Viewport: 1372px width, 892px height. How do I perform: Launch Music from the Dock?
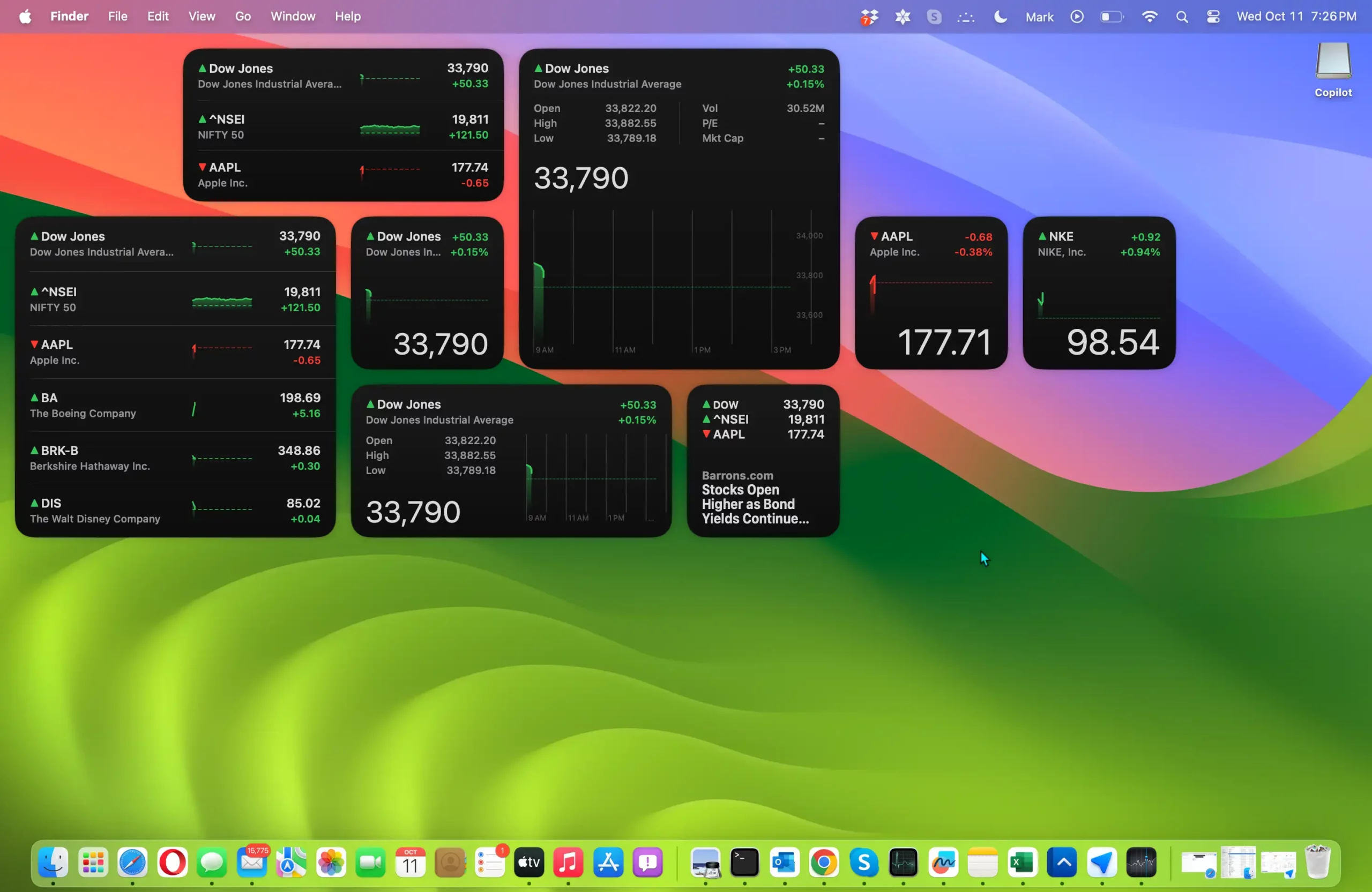tap(569, 862)
